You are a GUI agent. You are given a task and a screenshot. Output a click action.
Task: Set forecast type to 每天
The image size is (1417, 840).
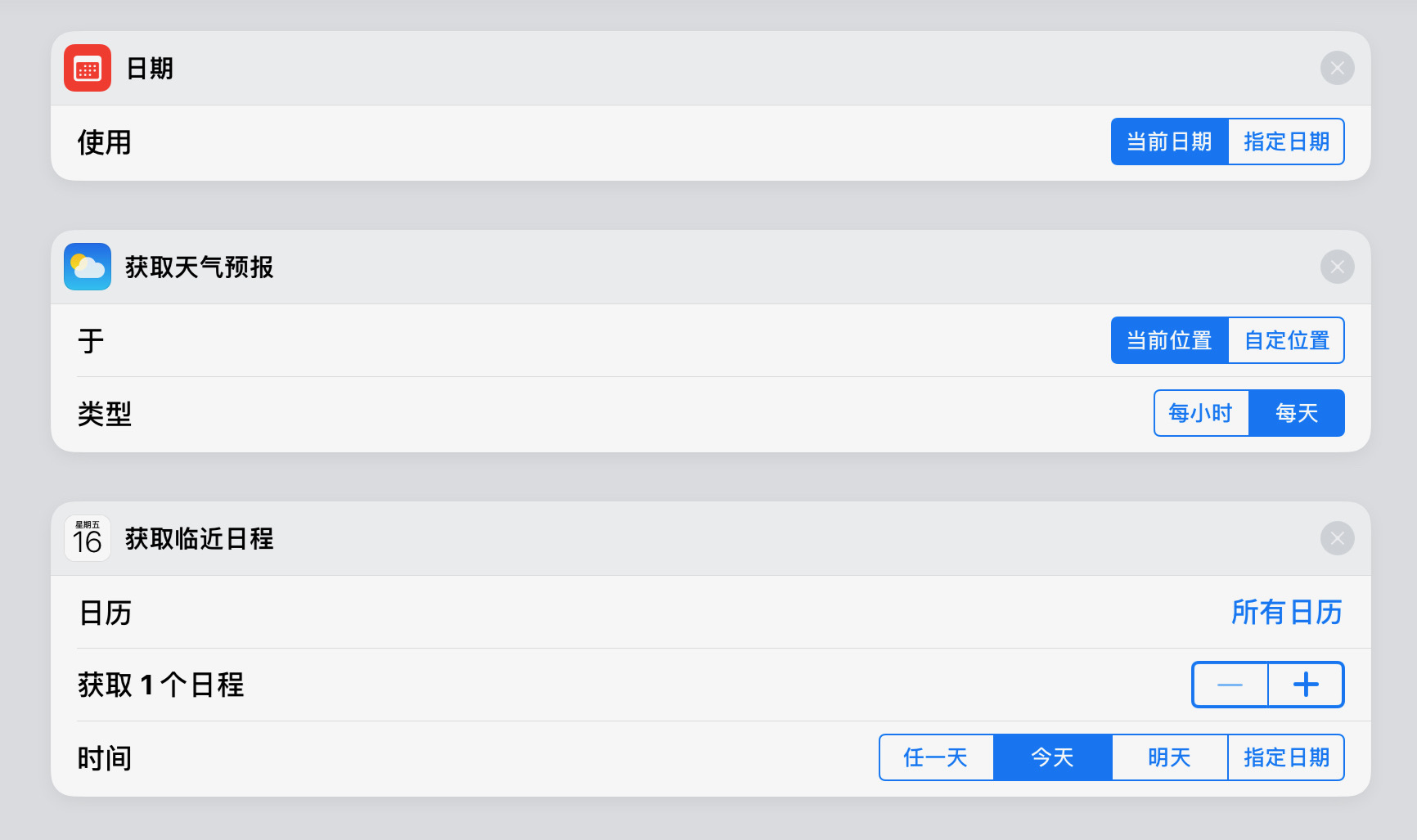pos(1297,413)
